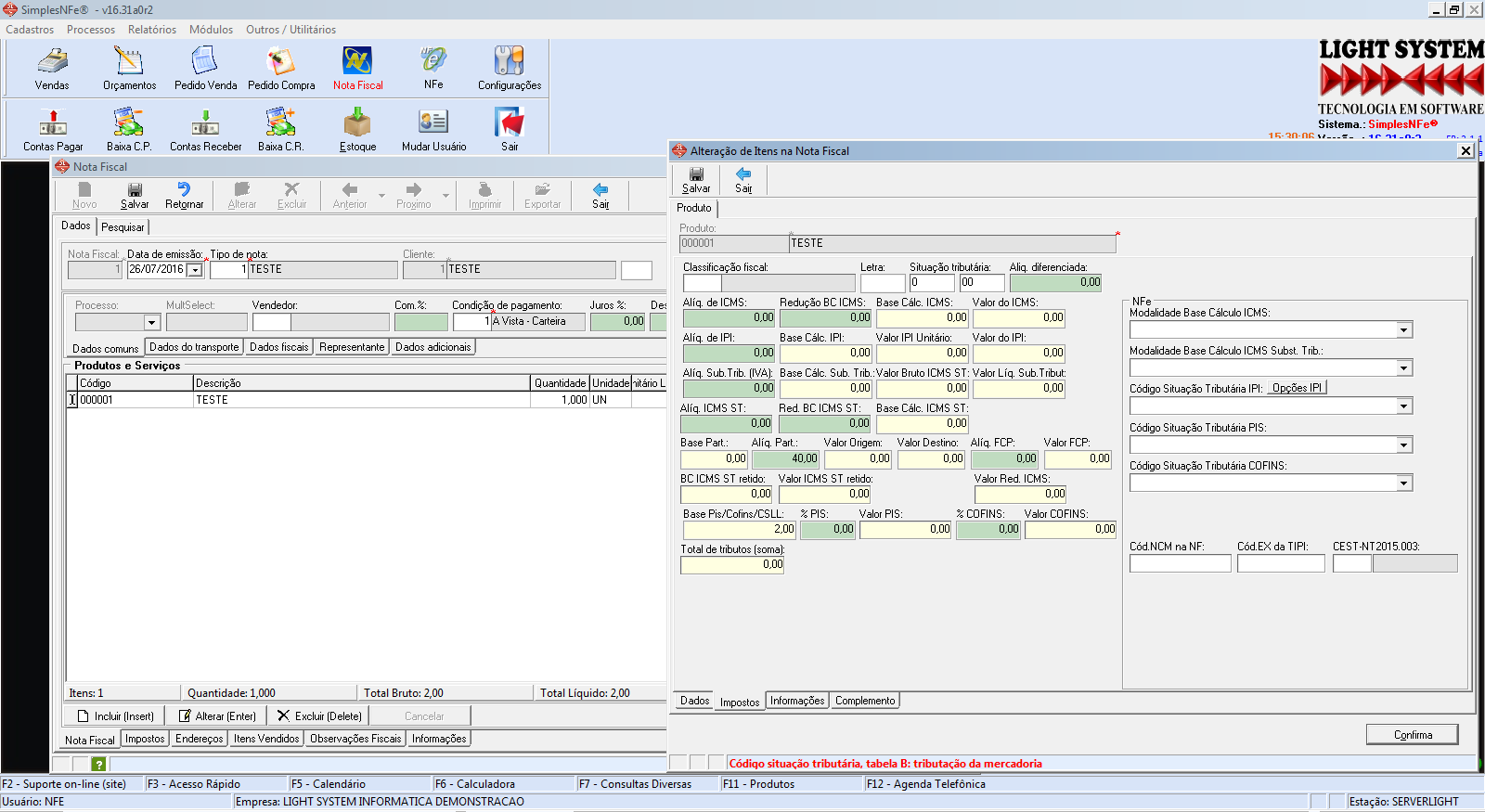Open the Estoque icon
Viewport: 1485px width, 812px height.
pyautogui.click(x=357, y=130)
